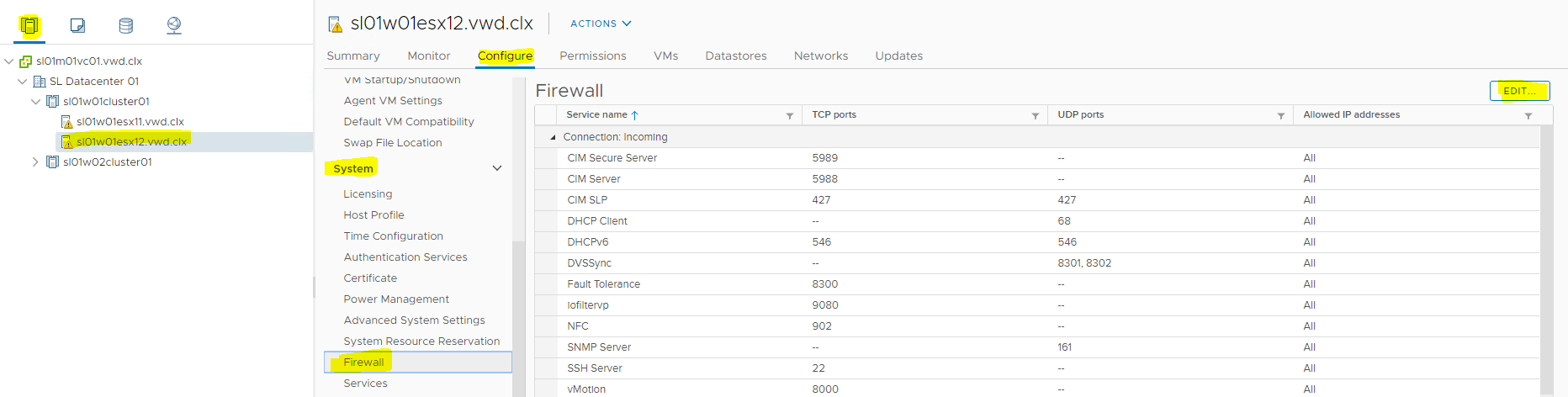Open Swap File Location settings
The width and height of the screenshot is (1568, 397).
[393, 143]
